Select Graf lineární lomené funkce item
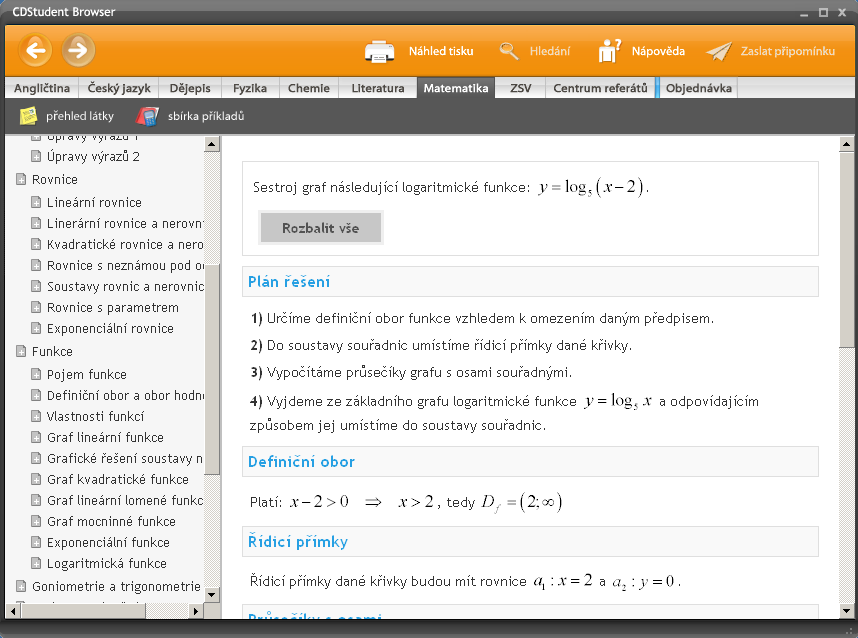Screen dimensions: 858x638 pos(125,500)
